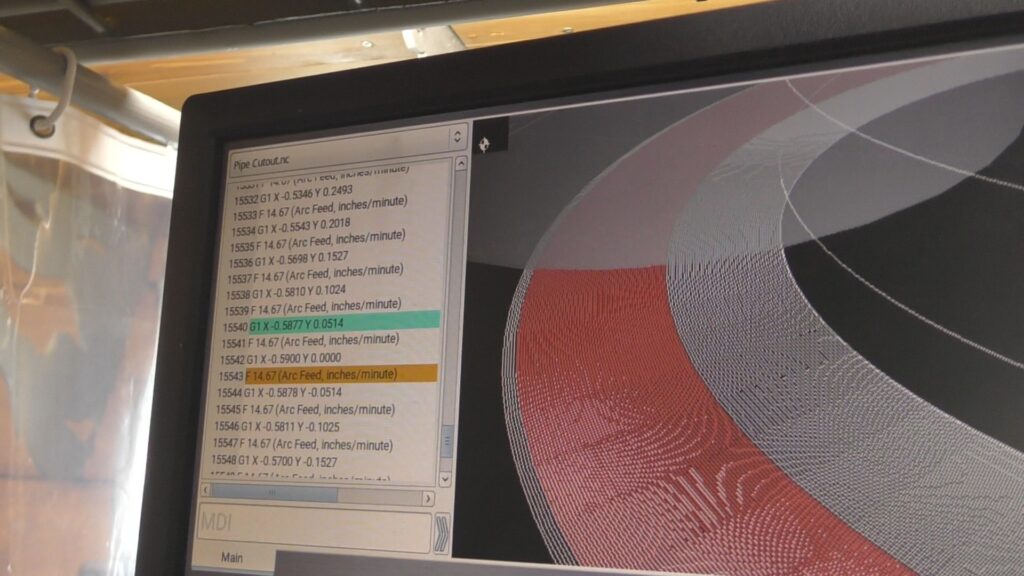Select line 15537 F 14.67 Arc Feed
The width and height of the screenshot is (1024, 576).
click(x=315, y=274)
